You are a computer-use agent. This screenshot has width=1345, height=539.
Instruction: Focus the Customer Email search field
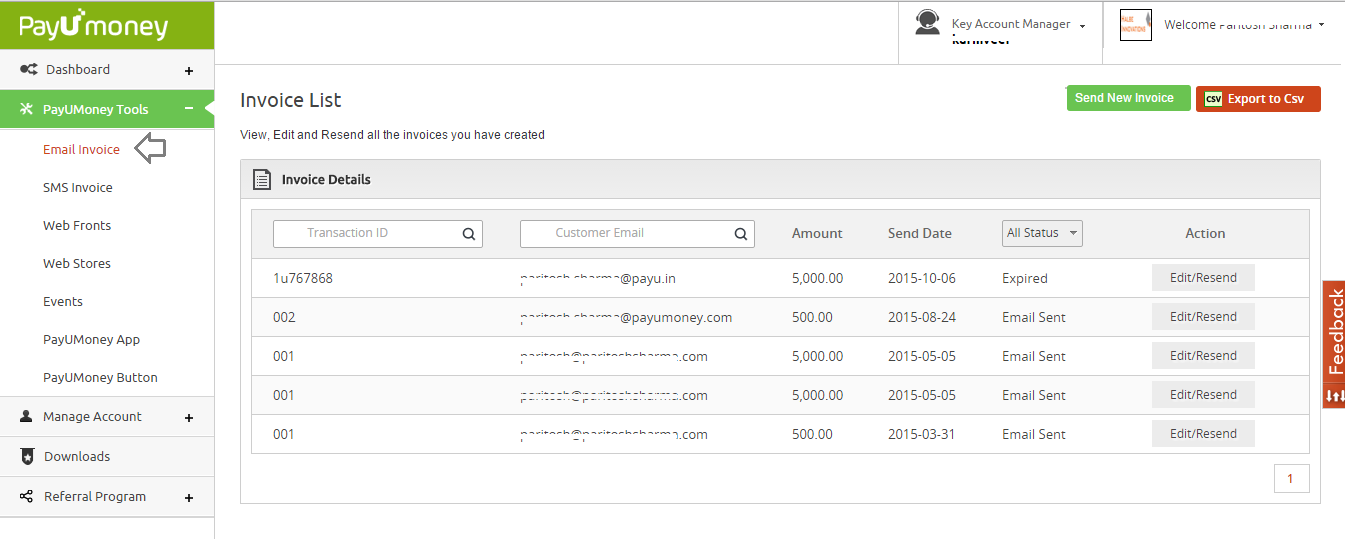637,233
